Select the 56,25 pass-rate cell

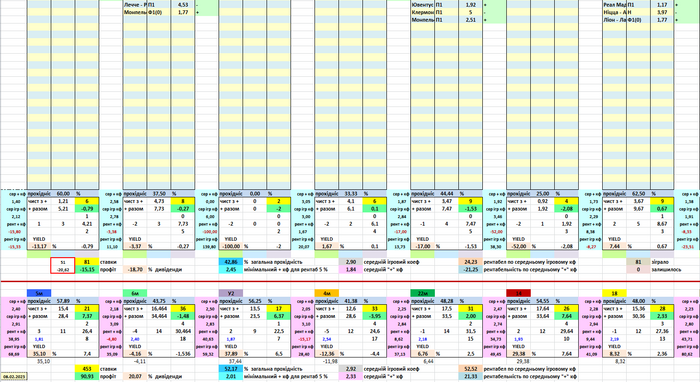click(255, 301)
